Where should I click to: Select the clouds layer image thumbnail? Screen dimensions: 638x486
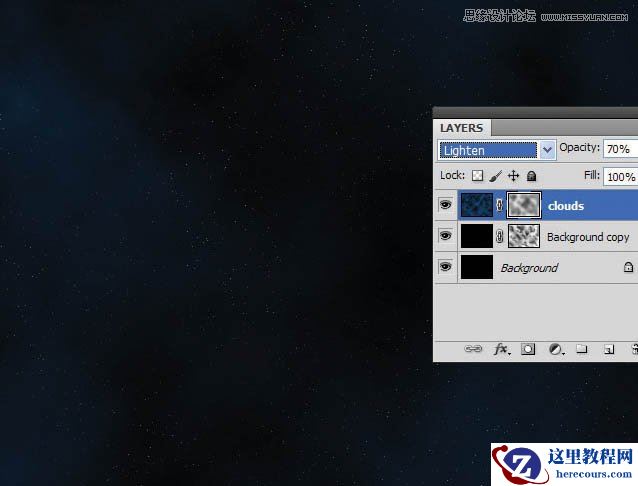point(477,205)
